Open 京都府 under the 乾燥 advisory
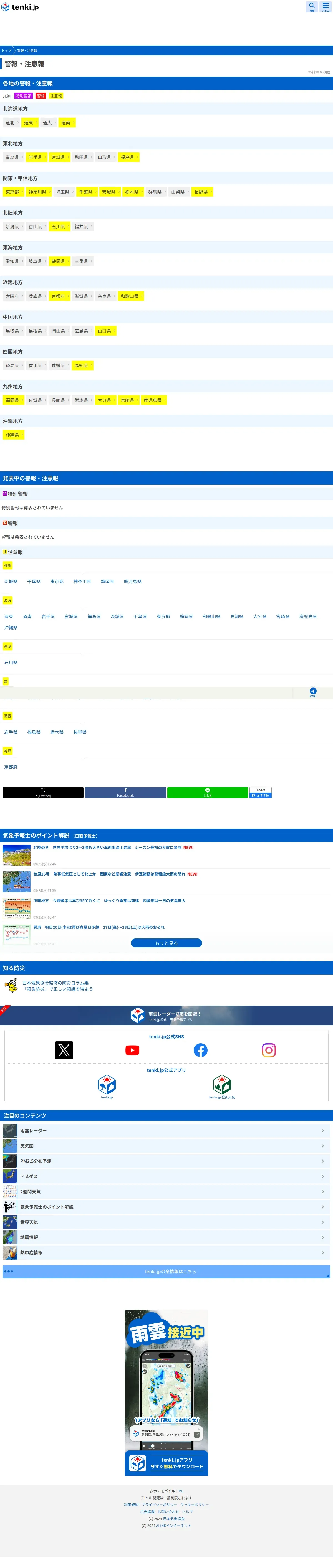The height and width of the screenshot is (1568, 333). pyautogui.click(x=11, y=767)
